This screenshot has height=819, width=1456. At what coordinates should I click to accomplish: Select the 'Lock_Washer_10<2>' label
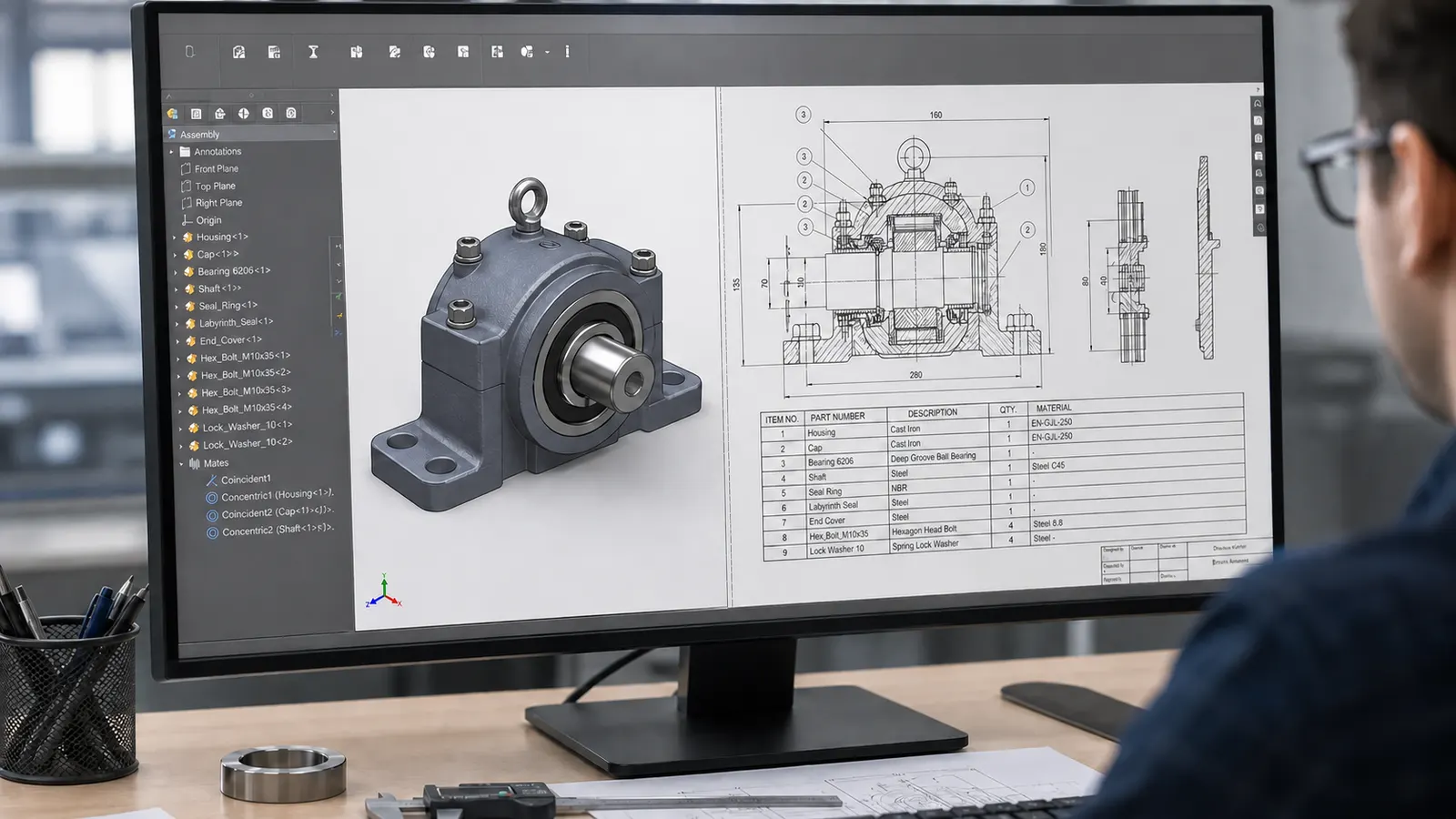pos(248,443)
